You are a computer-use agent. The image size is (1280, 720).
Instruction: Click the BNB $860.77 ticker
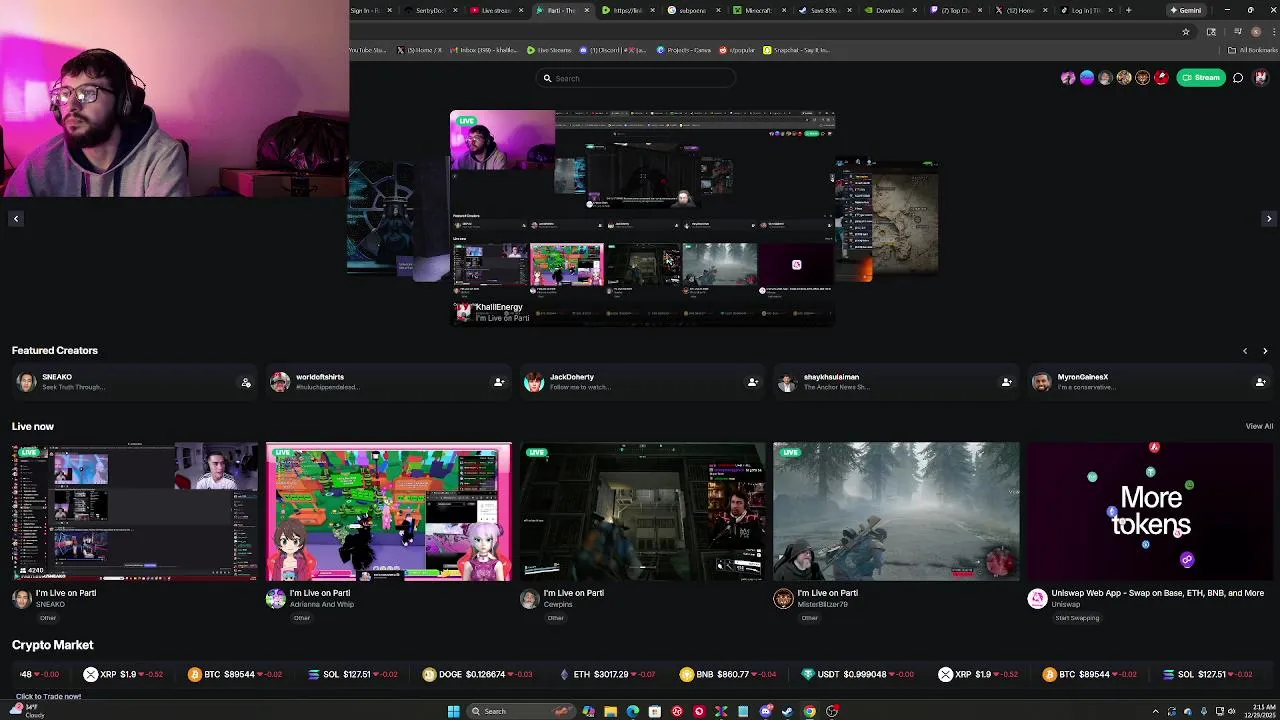point(729,675)
